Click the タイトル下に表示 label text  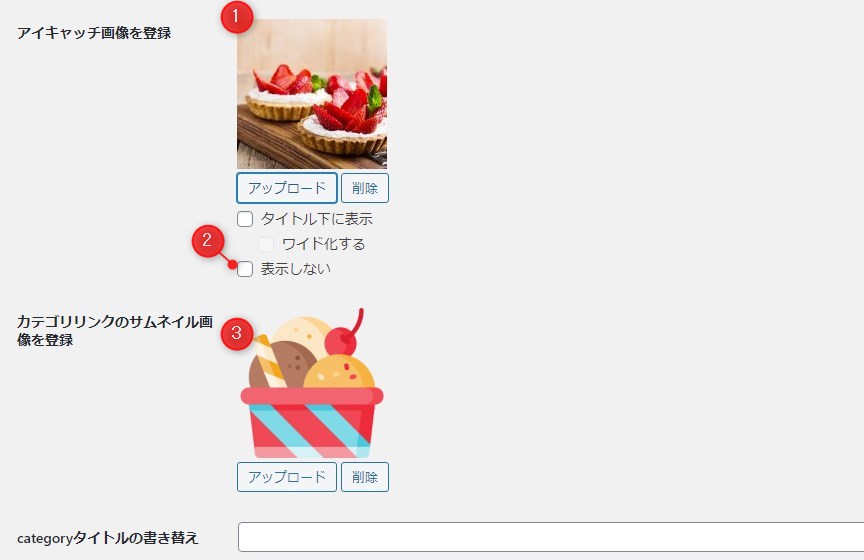pyautogui.click(x=317, y=219)
